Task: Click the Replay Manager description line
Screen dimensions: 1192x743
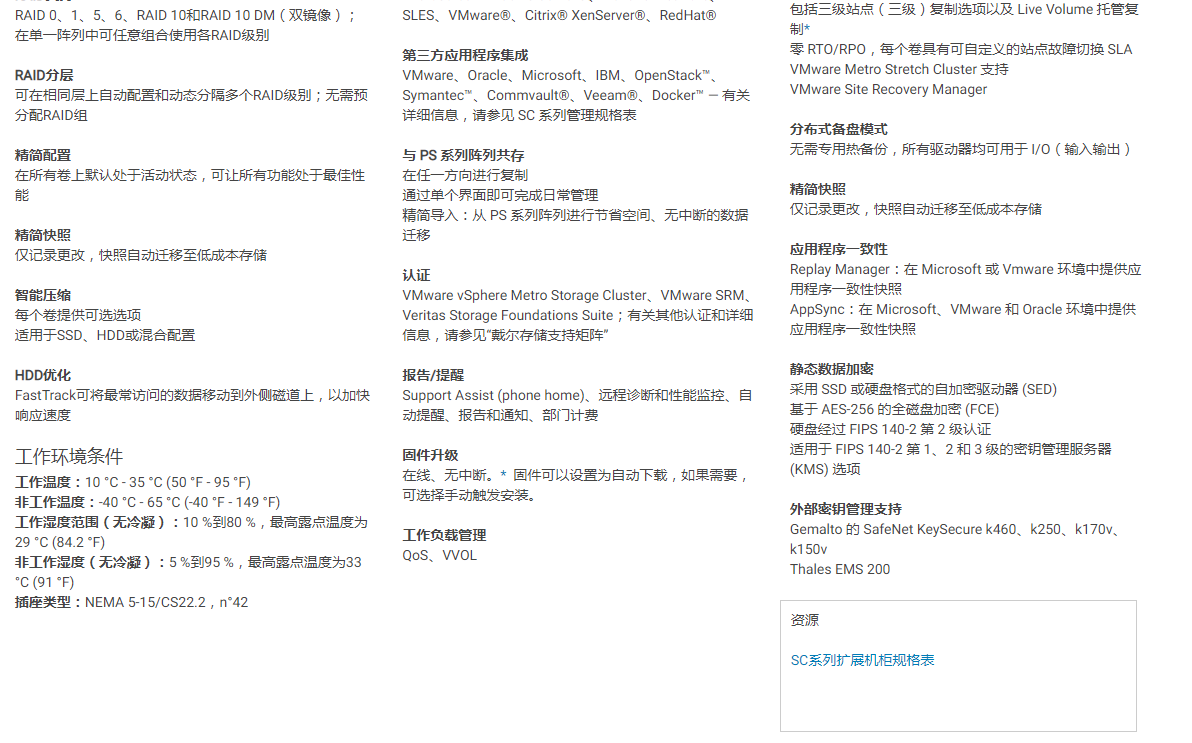Action: click(965, 279)
